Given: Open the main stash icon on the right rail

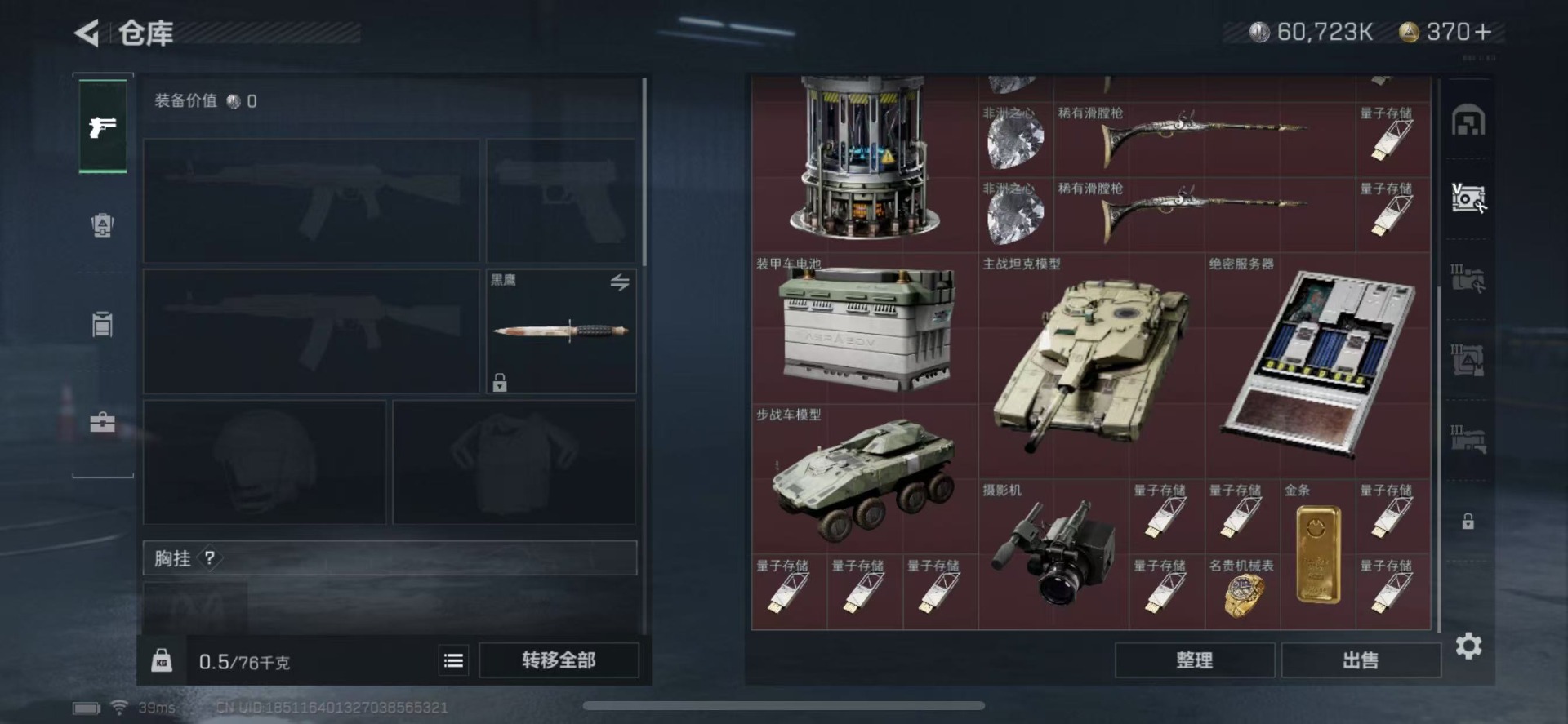Looking at the screenshot, I should [x=1468, y=121].
